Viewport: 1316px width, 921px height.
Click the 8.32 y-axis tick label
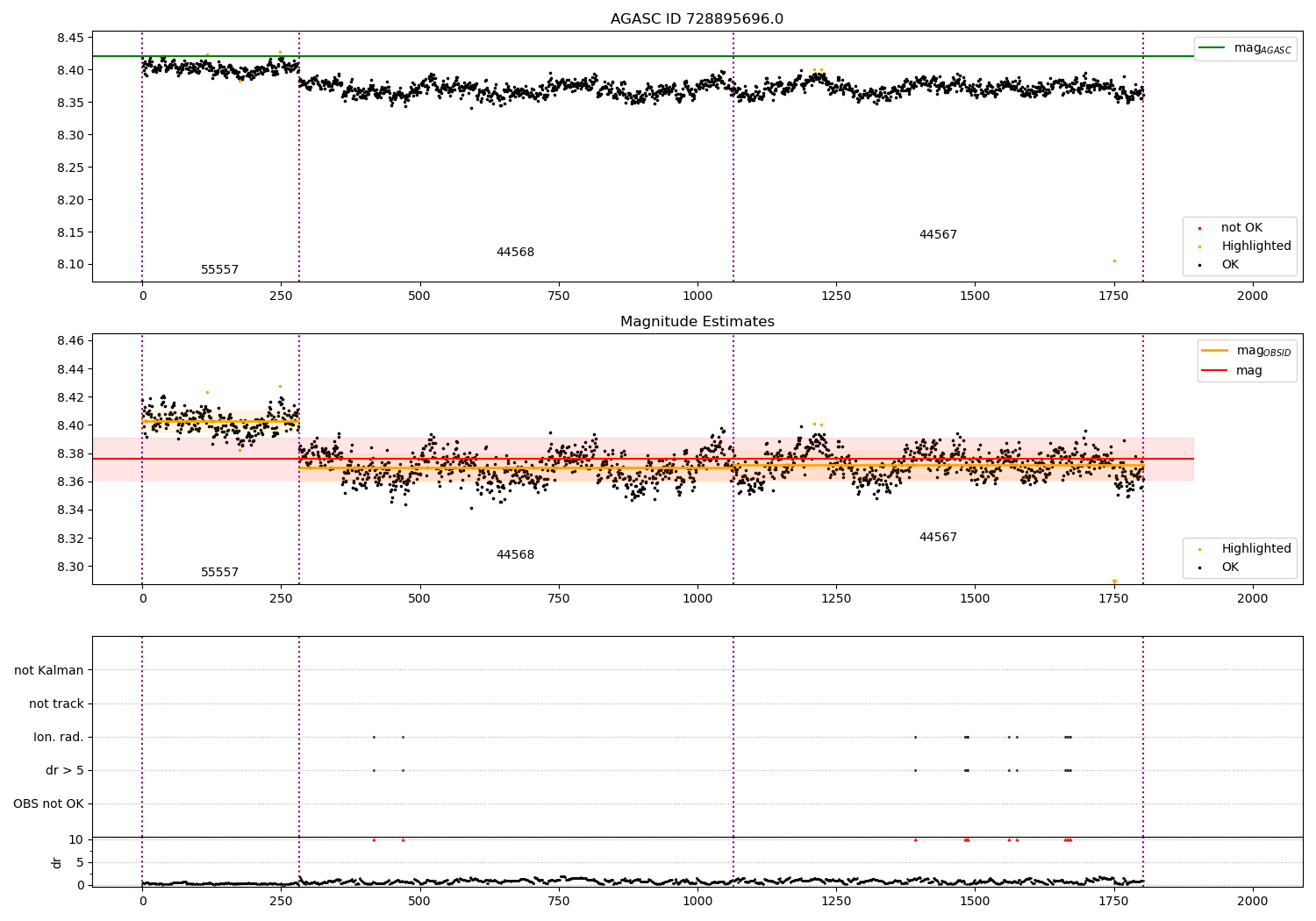pos(72,539)
